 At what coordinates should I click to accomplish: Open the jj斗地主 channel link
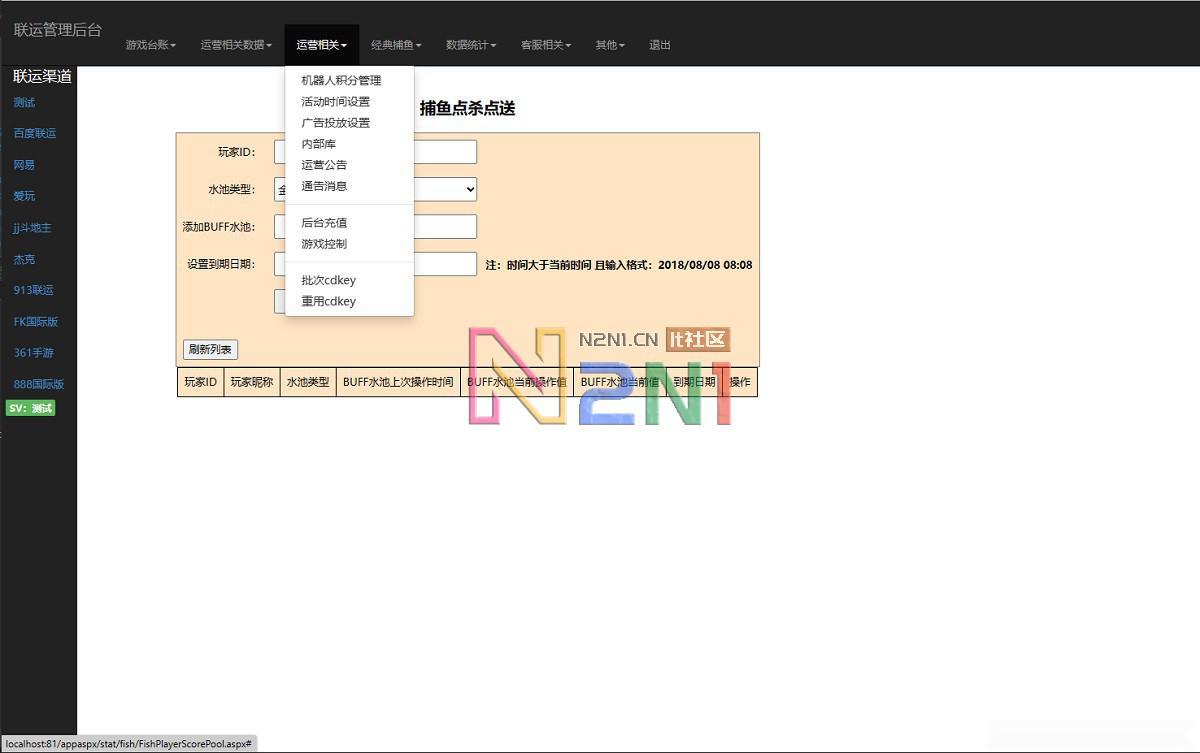click(x=32, y=228)
